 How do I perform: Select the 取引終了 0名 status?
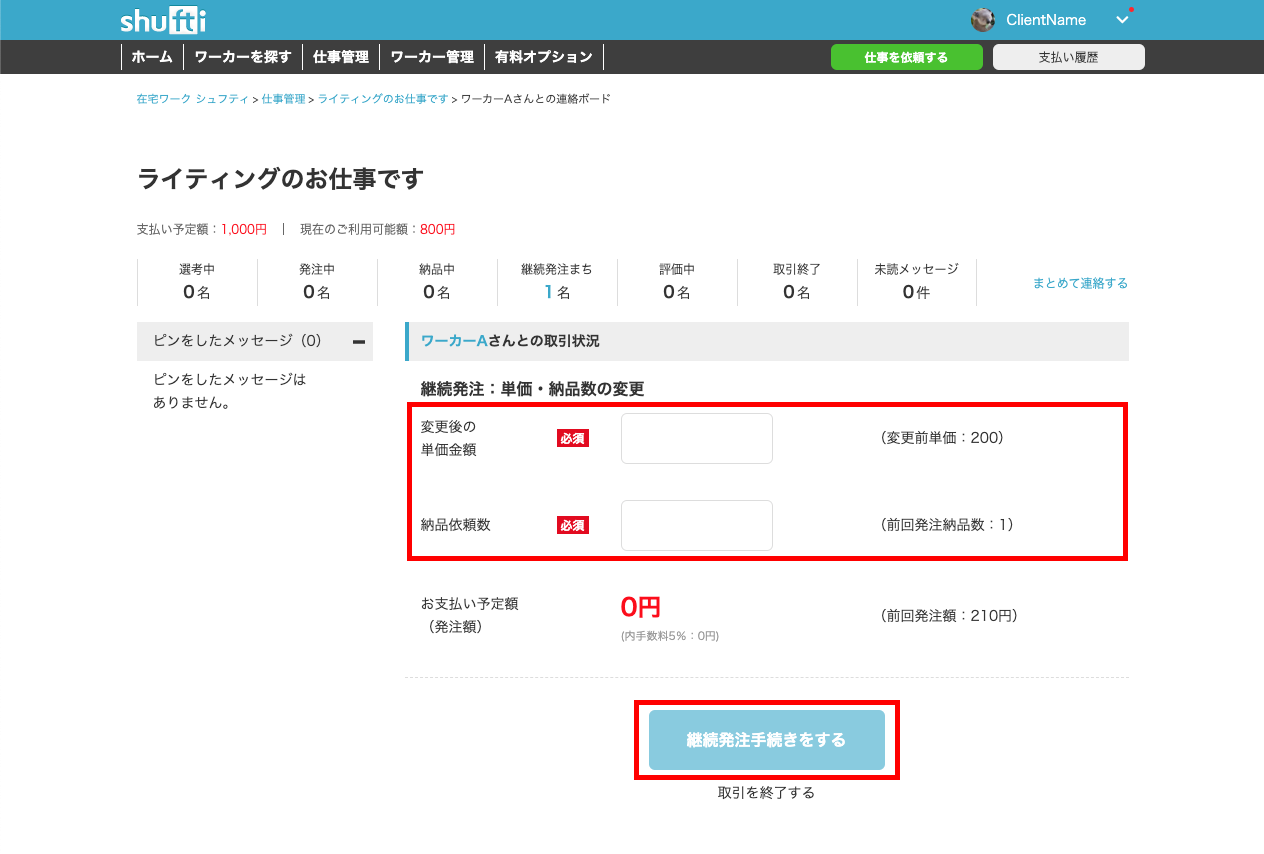tap(797, 282)
